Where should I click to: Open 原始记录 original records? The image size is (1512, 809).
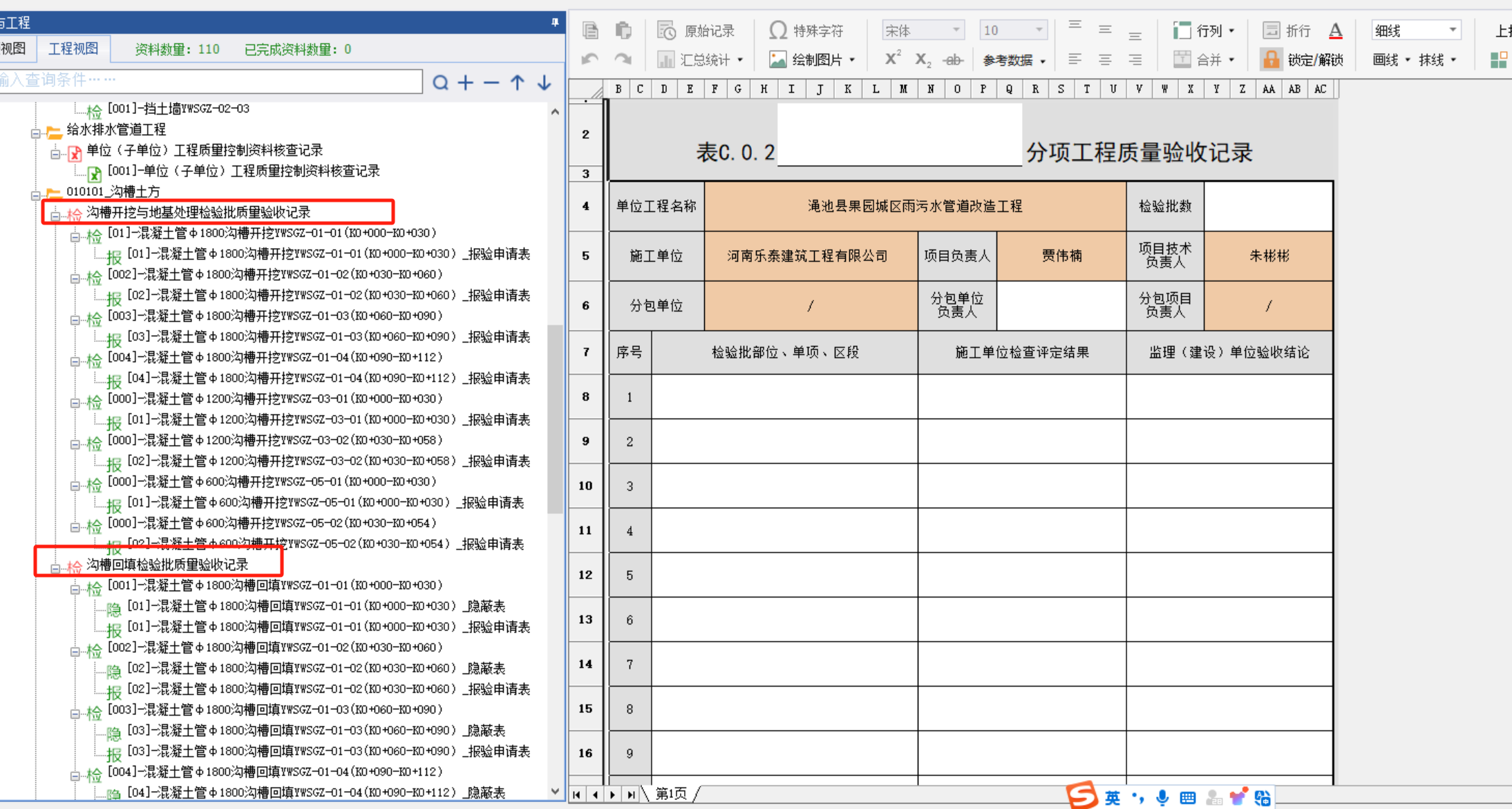(696, 30)
